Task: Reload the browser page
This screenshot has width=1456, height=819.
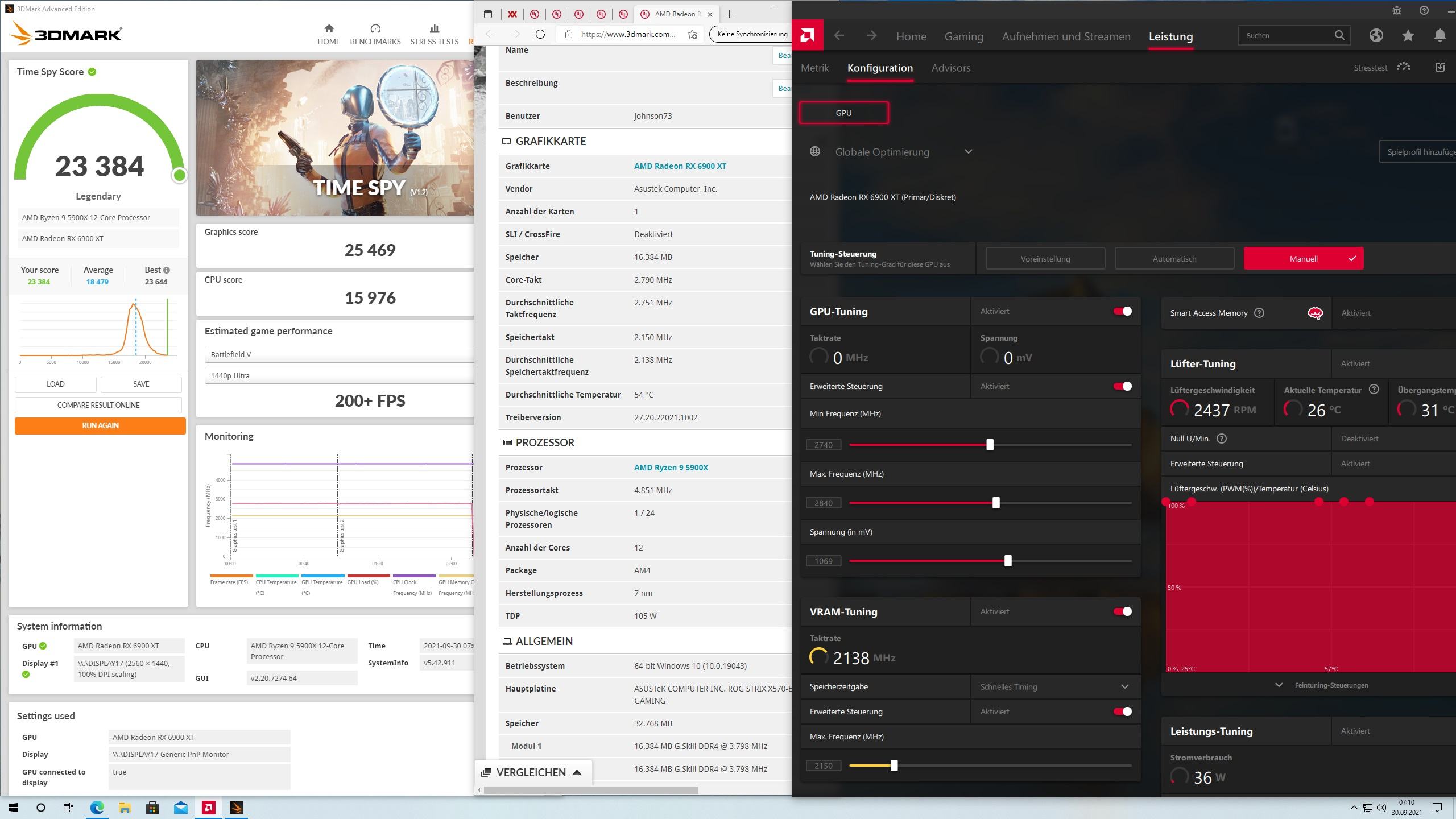Action: pos(540,34)
